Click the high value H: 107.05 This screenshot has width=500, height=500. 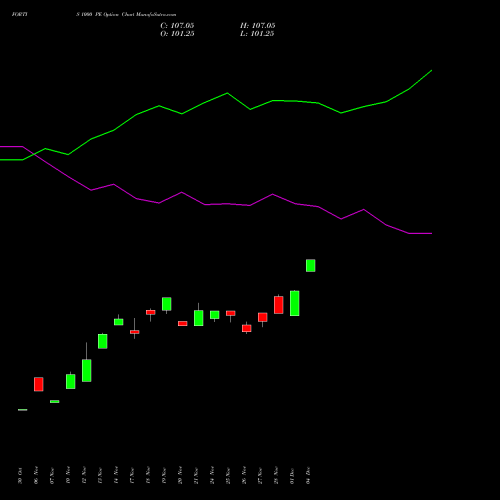click(258, 26)
